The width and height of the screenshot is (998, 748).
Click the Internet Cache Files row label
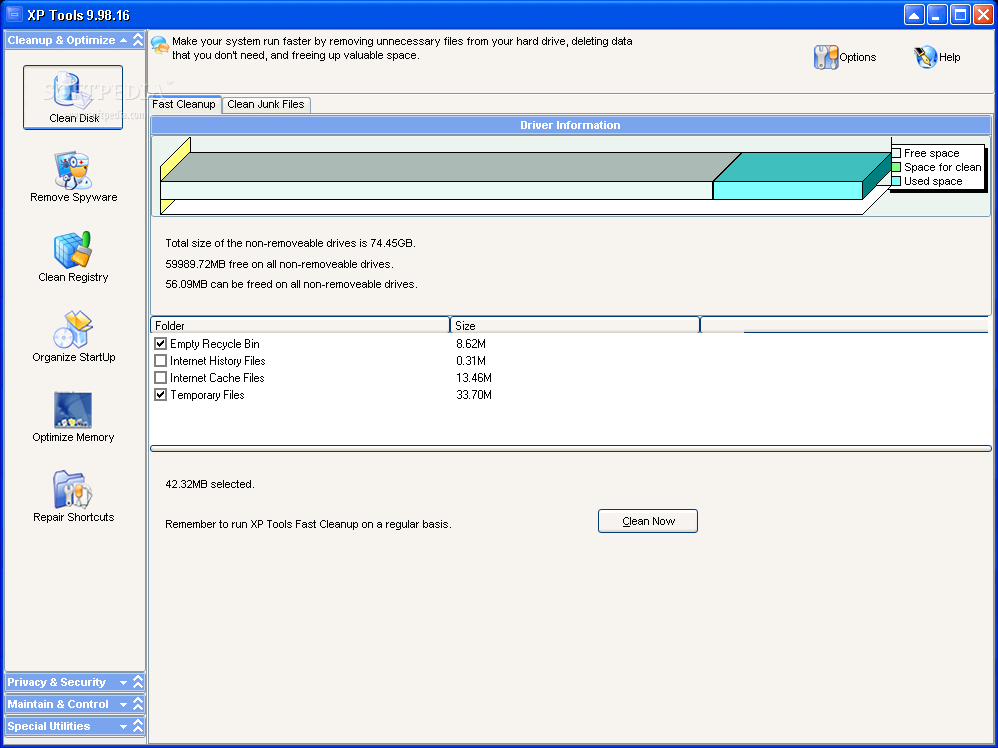[217, 378]
